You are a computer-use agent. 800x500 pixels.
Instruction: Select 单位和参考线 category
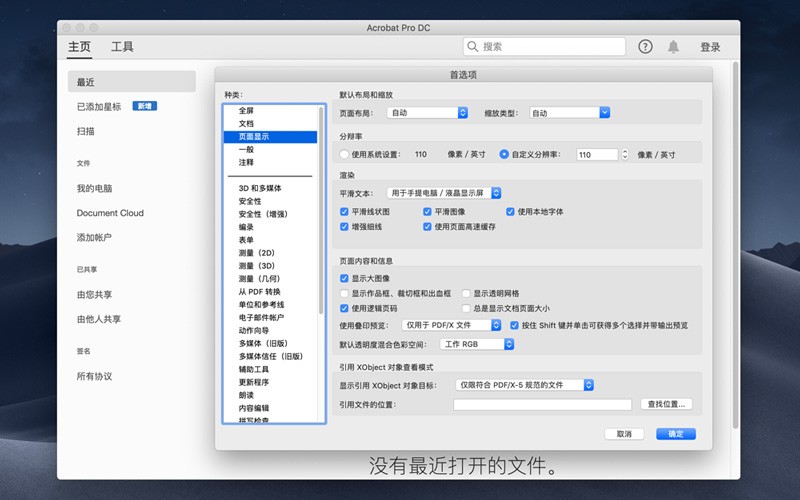(261, 305)
